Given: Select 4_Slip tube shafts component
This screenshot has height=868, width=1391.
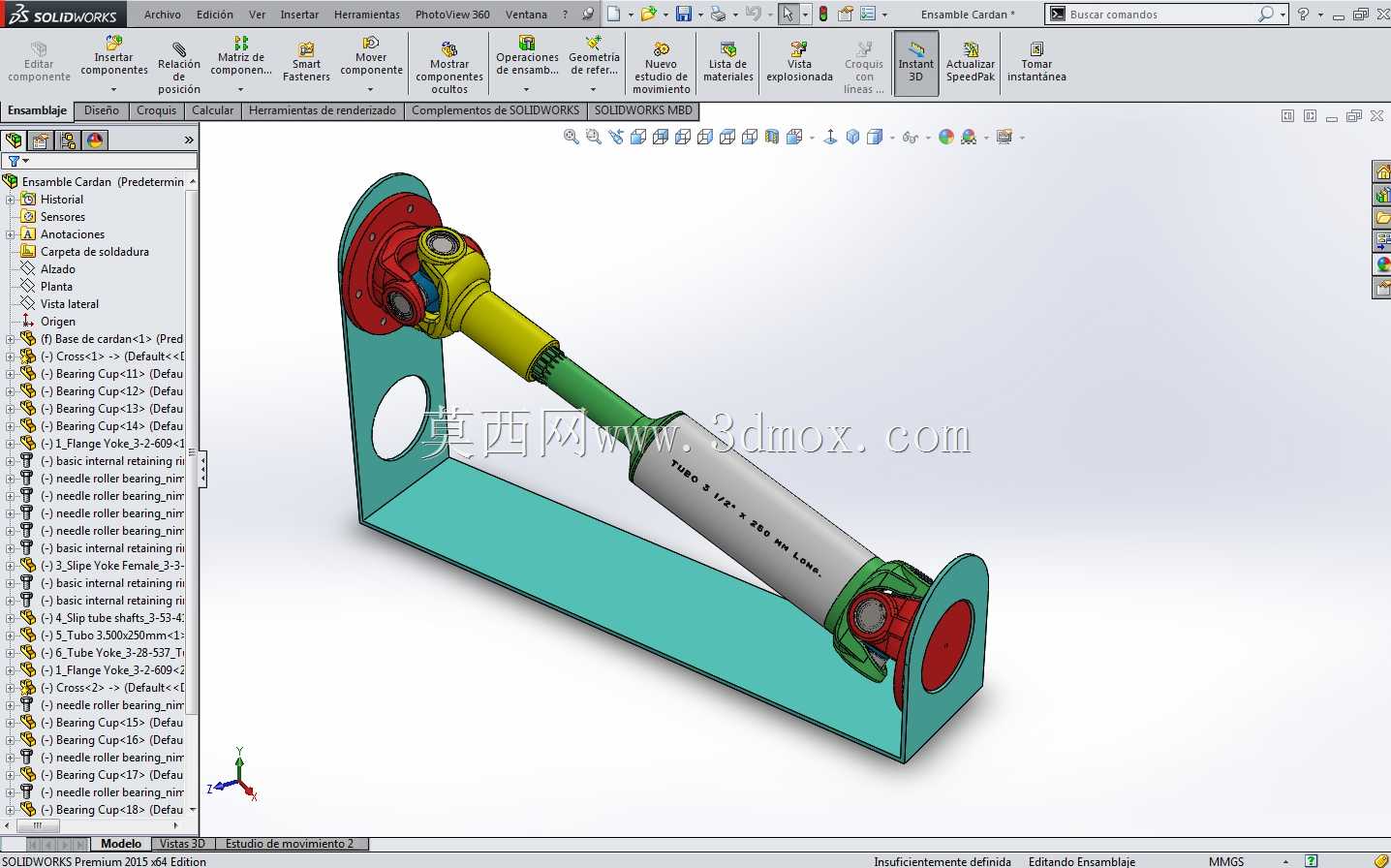Looking at the screenshot, I should (112, 618).
